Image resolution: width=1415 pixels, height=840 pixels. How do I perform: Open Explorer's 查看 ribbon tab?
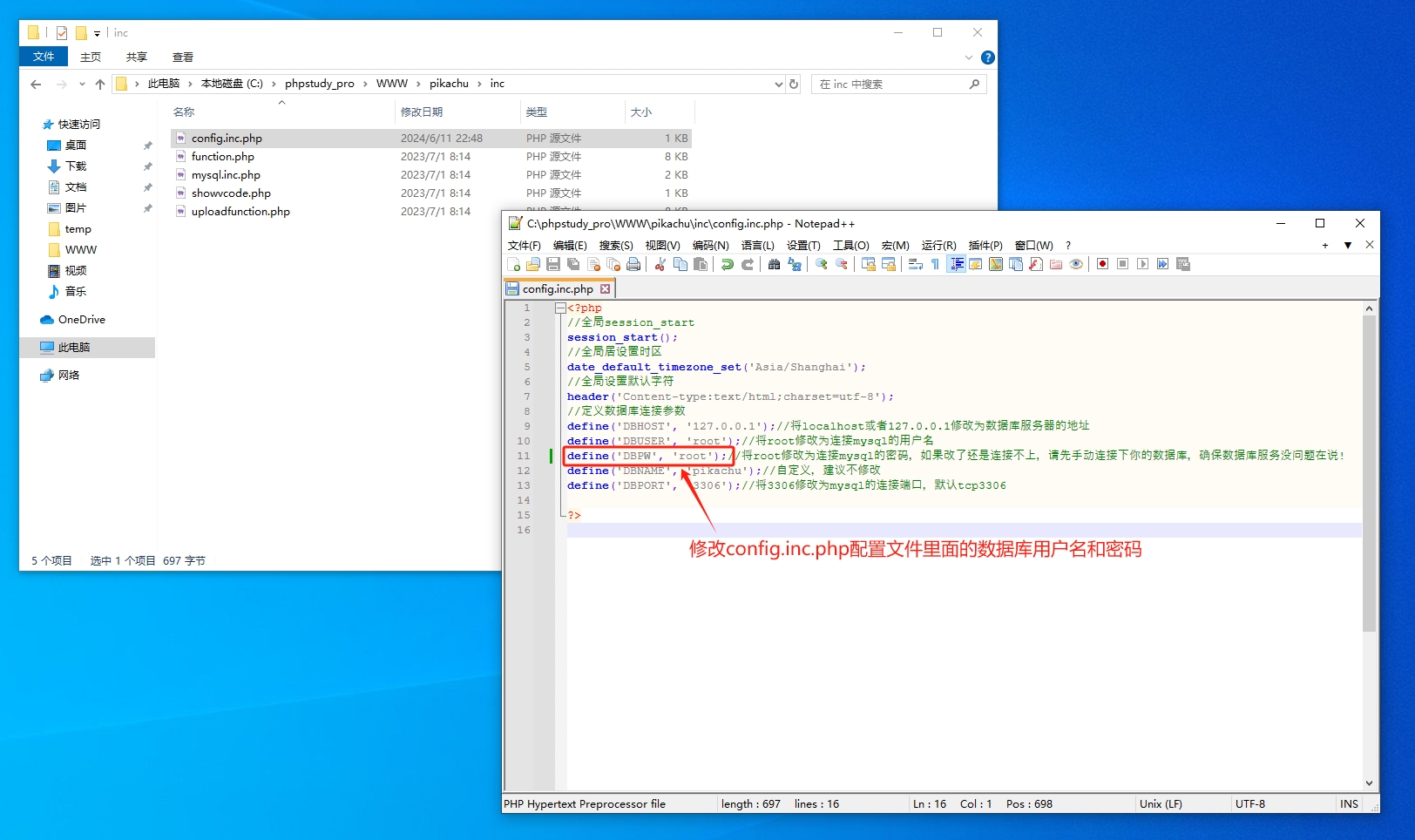coord(182,57)
